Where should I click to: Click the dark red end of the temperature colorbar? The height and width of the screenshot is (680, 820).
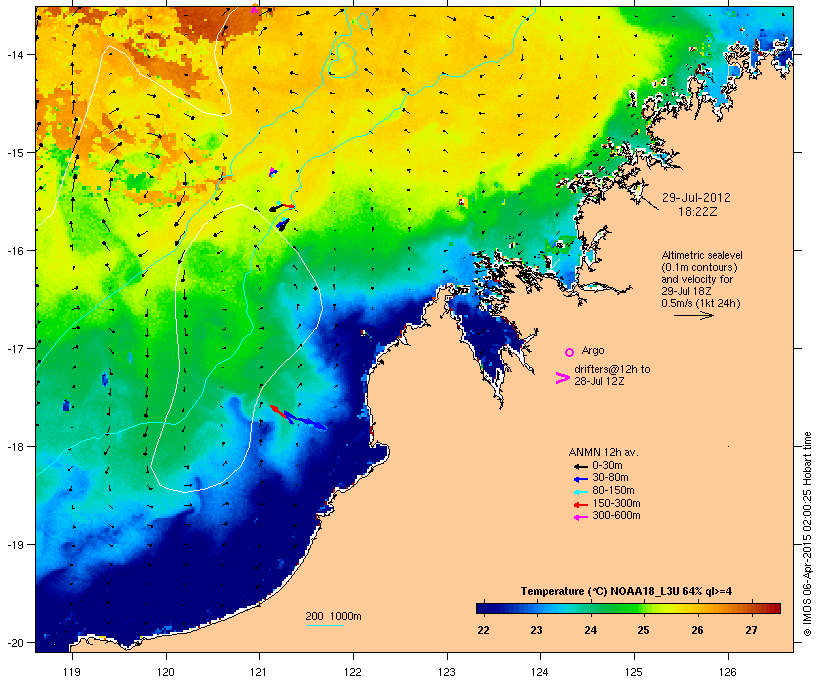pyautogui.click(x=774, y=608)
